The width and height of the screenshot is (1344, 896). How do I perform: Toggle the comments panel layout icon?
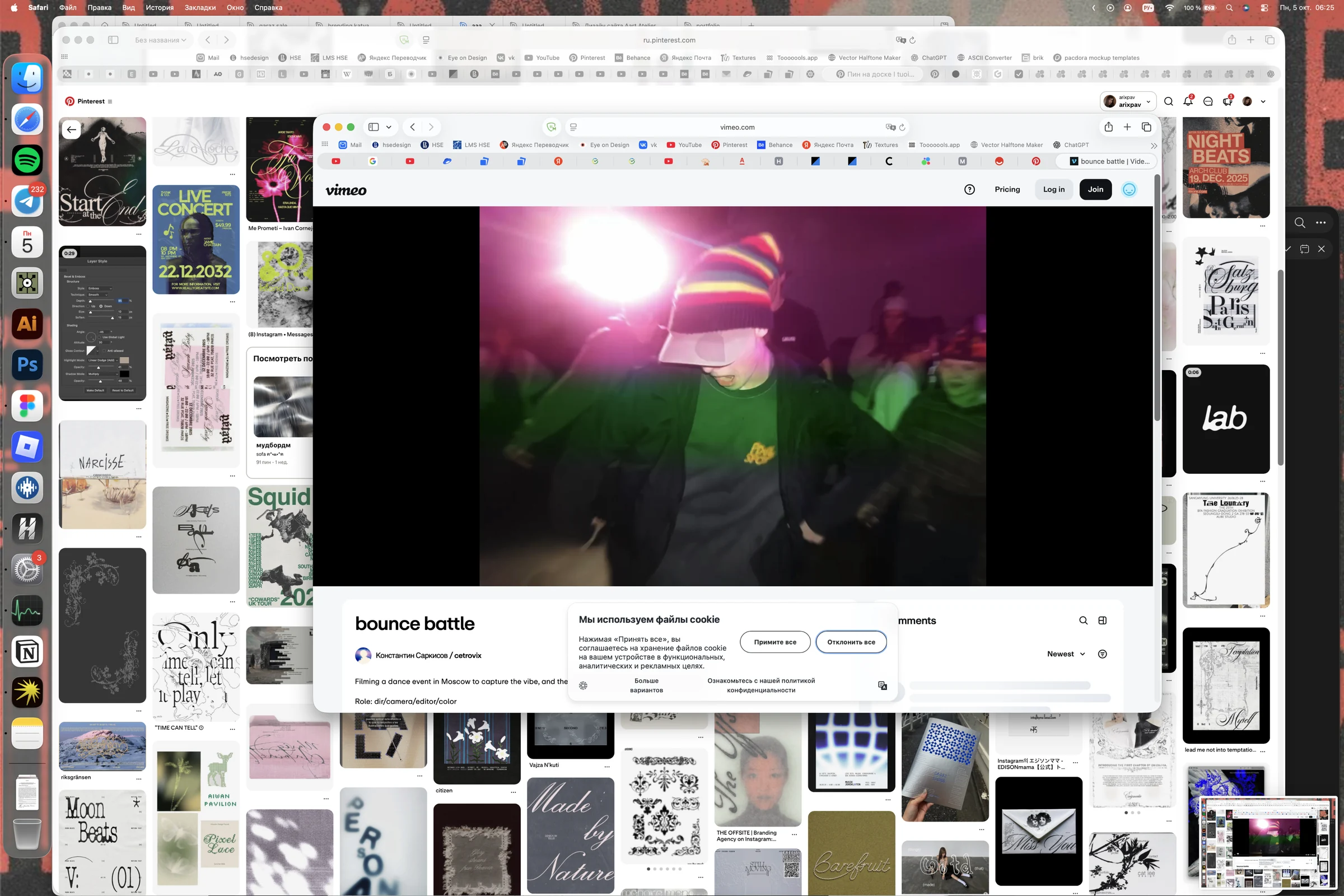(x=1102, y=620)
